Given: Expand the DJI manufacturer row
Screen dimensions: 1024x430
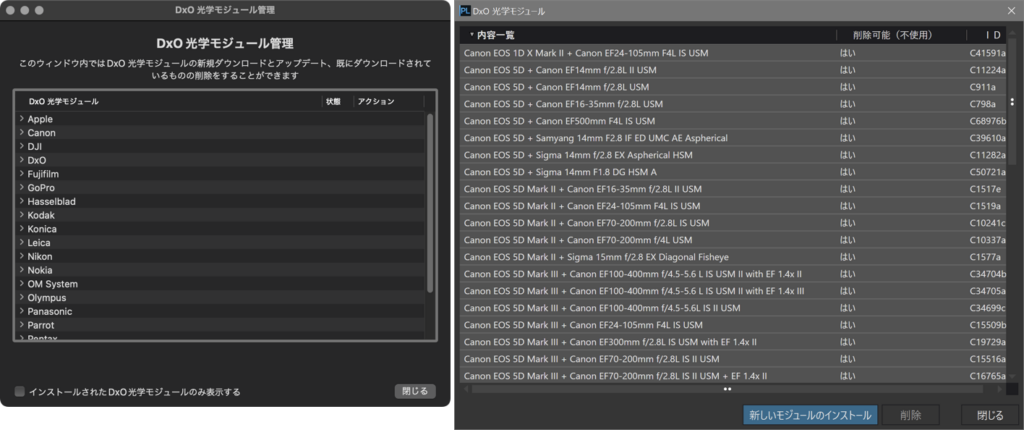Looking at the screenshot, I should pos(22,146).
